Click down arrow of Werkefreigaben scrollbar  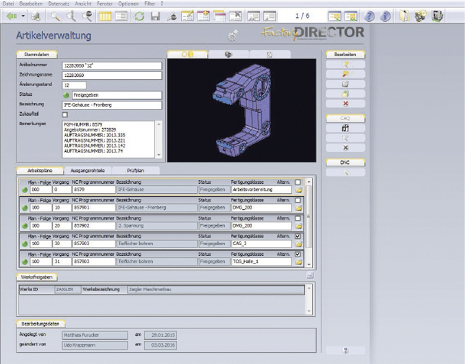[309, 311]
